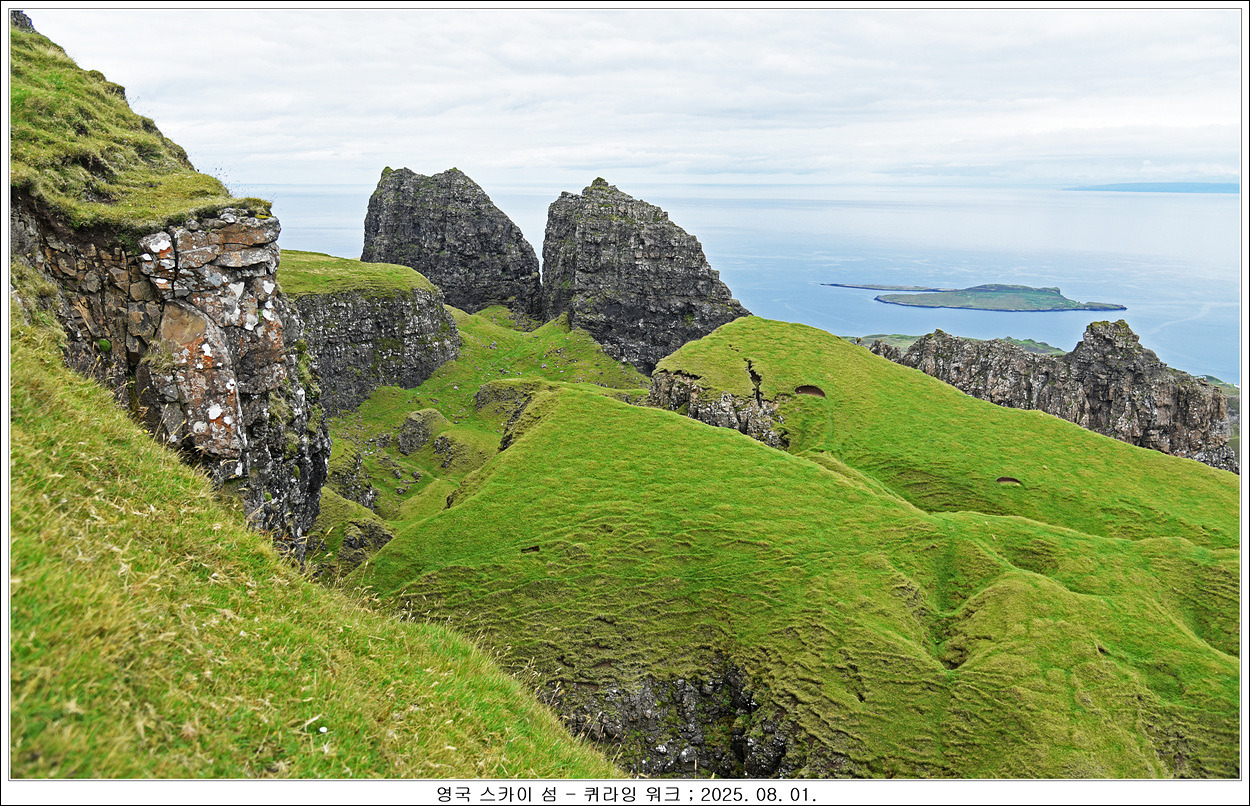Click the upper circular hole on the green hillside
Screen dimensions: 1250x806
(x=809, y=391)
